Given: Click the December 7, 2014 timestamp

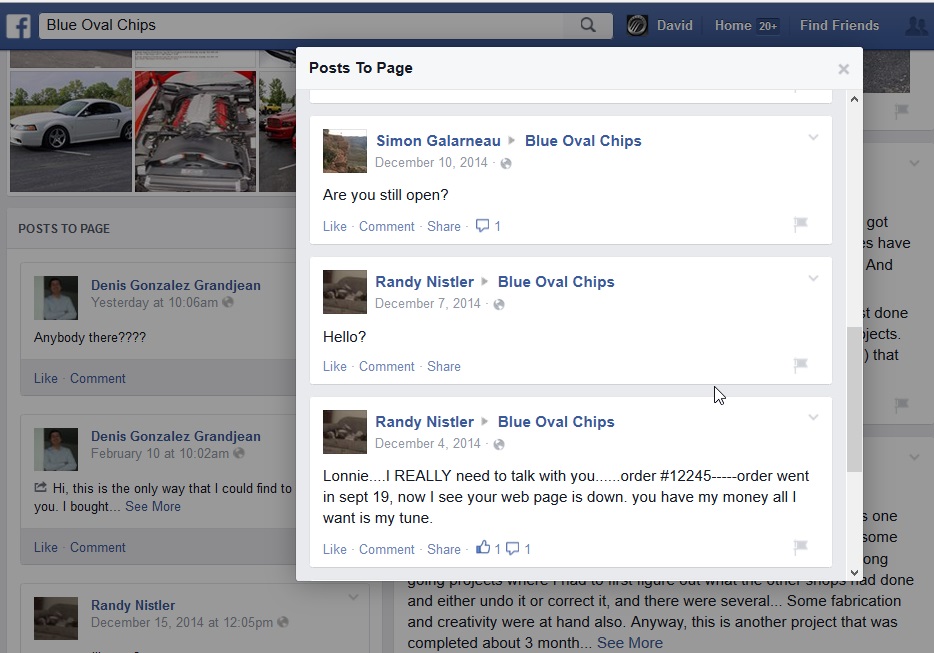Looking at the screenshot, I should pos(428,303).
